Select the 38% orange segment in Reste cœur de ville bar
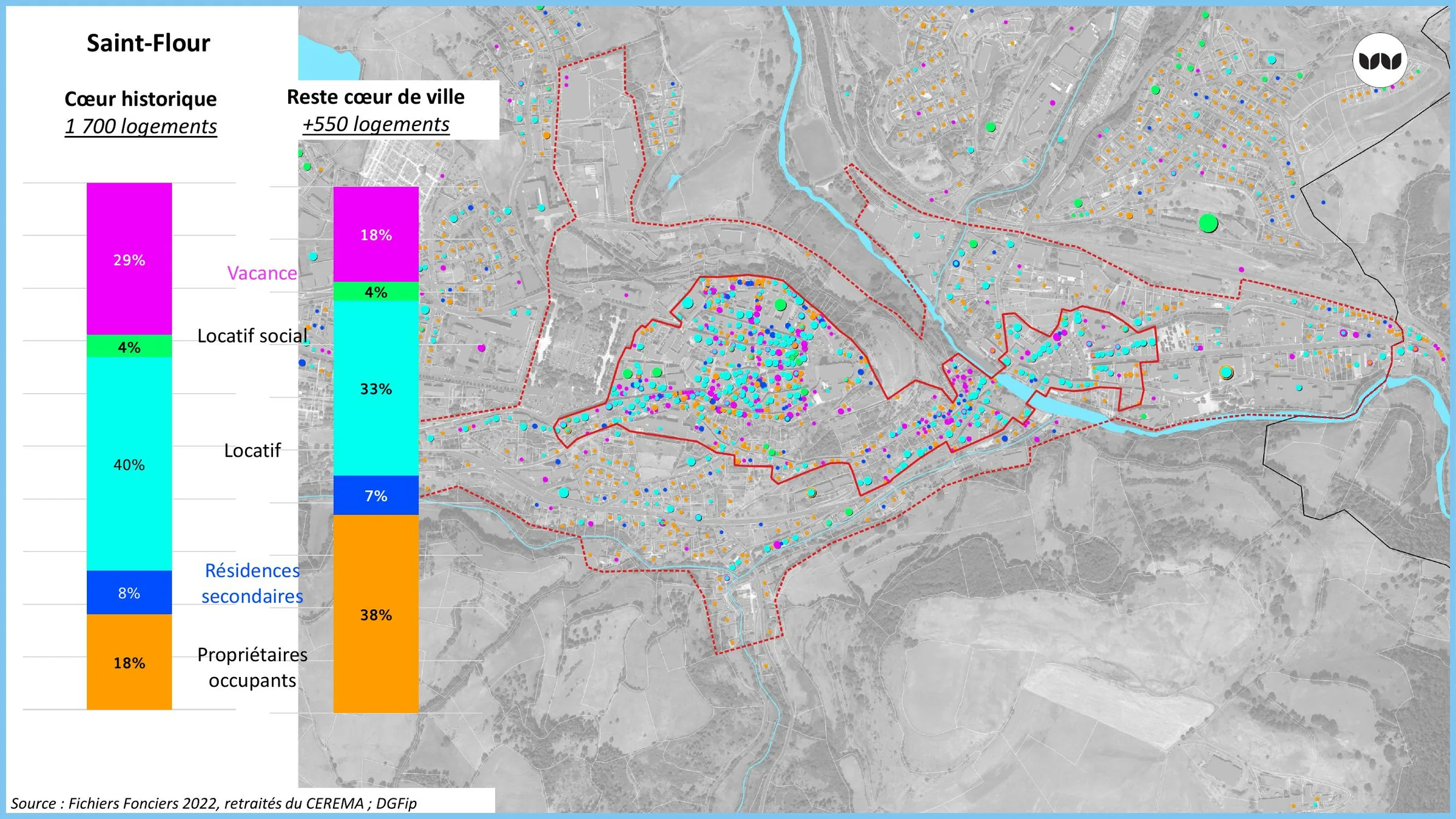 point(376,614)
